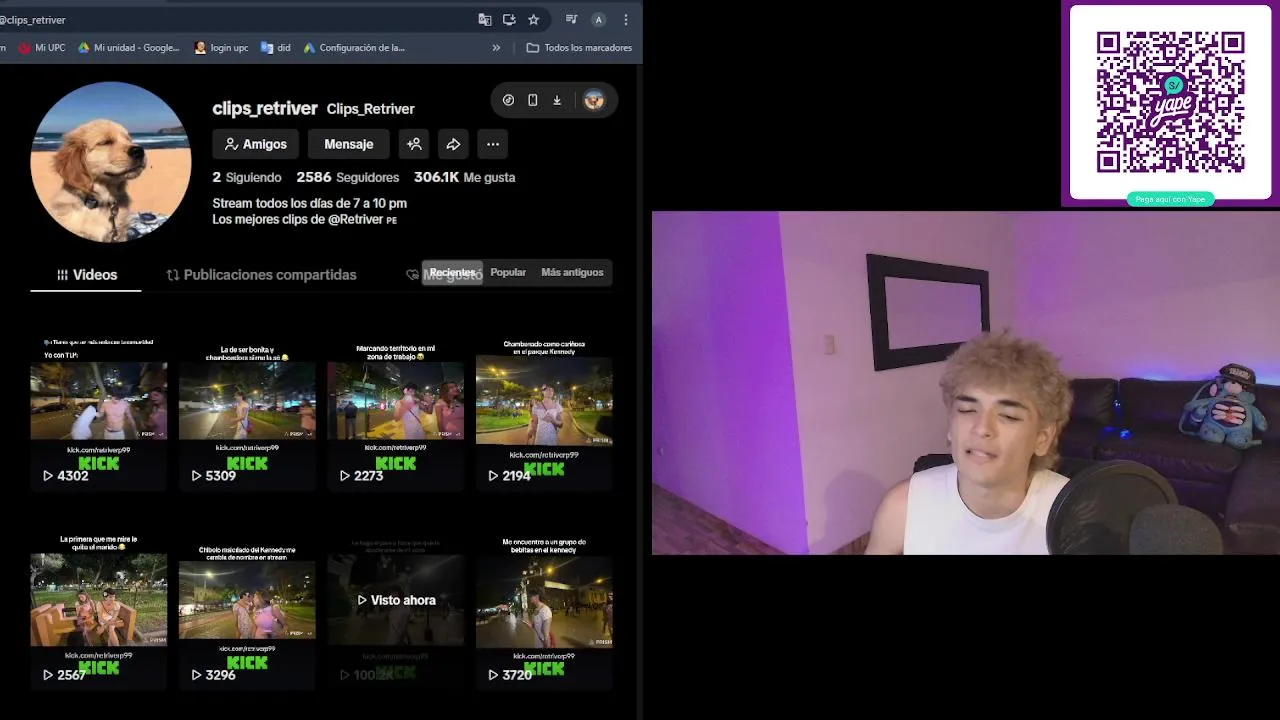This screenshot has height=720, width=1280.
Task: Click the 'Mensaje' button
Action: pyautogui.click(x=348, y=144)
